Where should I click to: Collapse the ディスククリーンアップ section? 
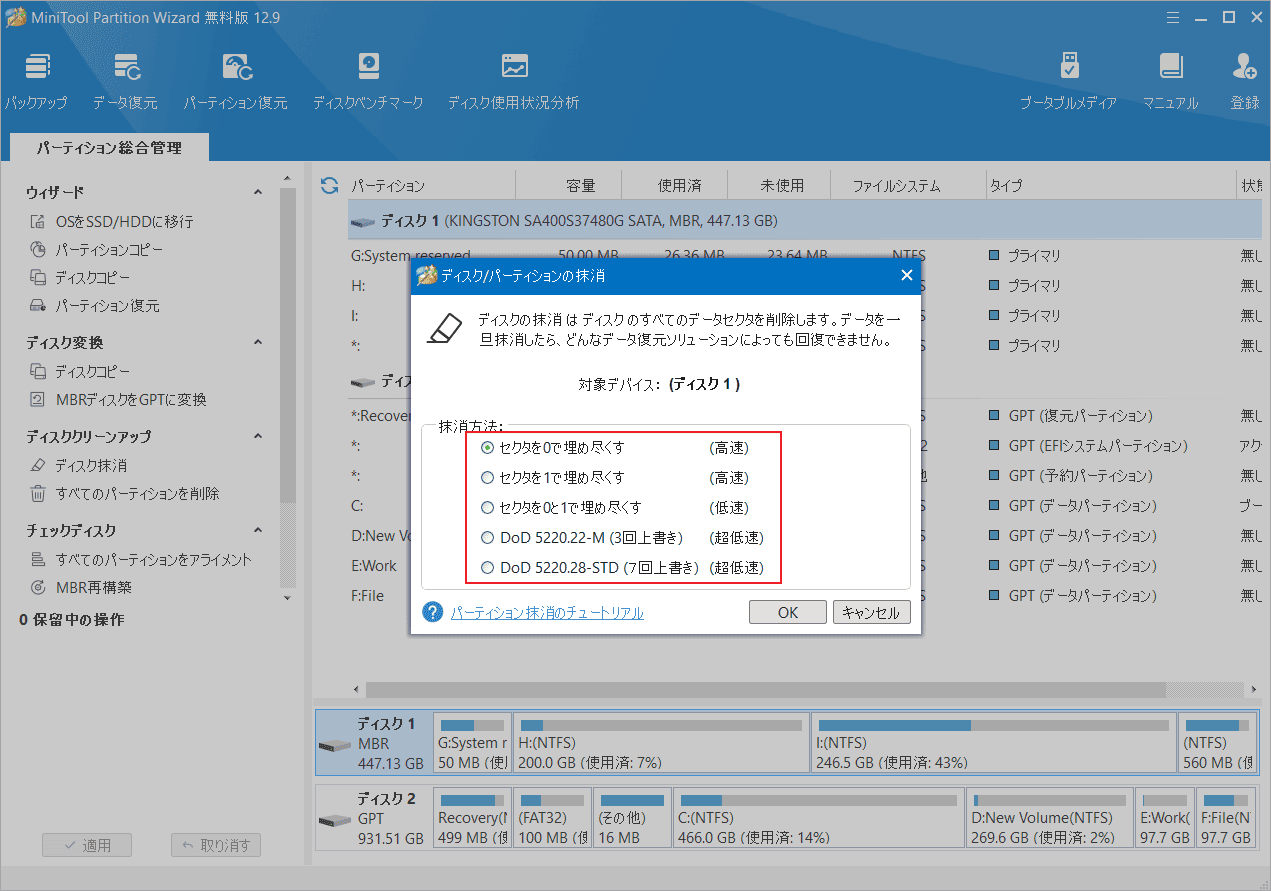258,436
